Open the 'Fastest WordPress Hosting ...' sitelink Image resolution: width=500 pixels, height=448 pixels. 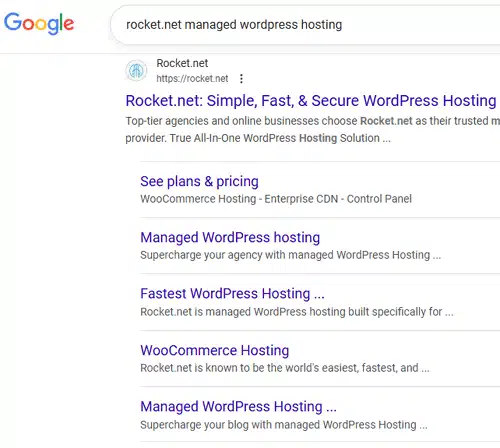click(x=232, y=294)
